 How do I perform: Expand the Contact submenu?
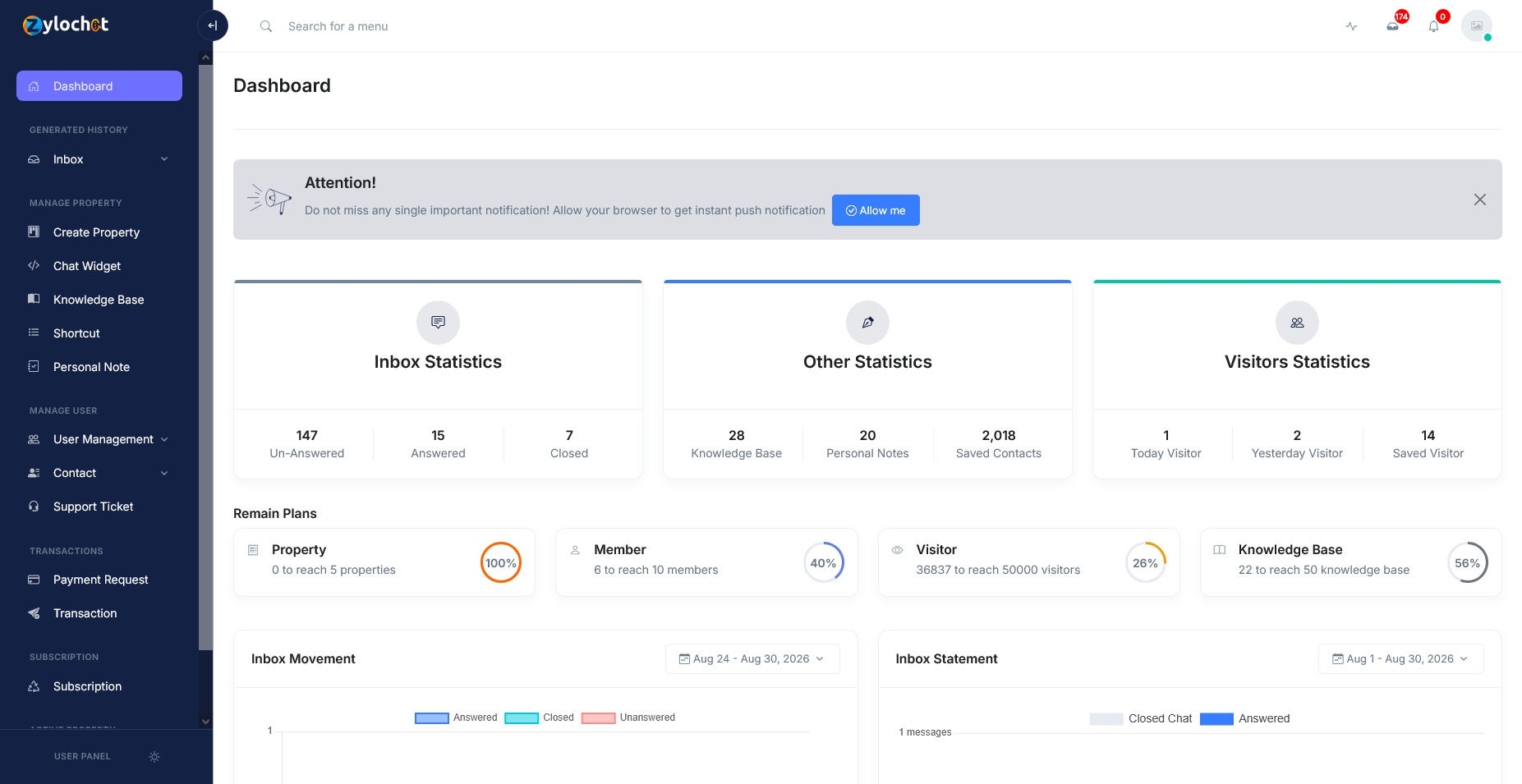click(x=99, y=473)
